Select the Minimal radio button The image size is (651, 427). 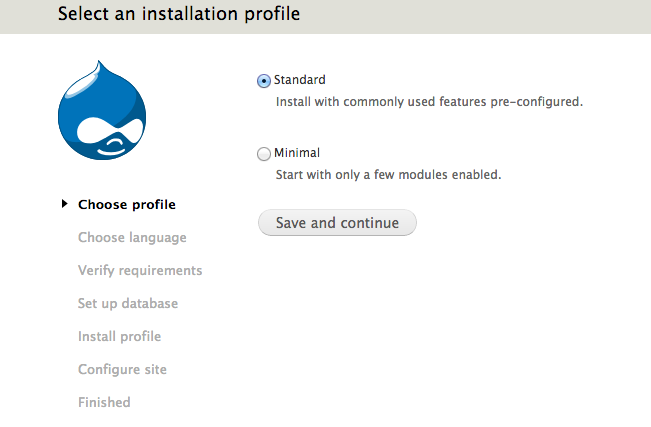pyautogui.click(x=264, y=154)
